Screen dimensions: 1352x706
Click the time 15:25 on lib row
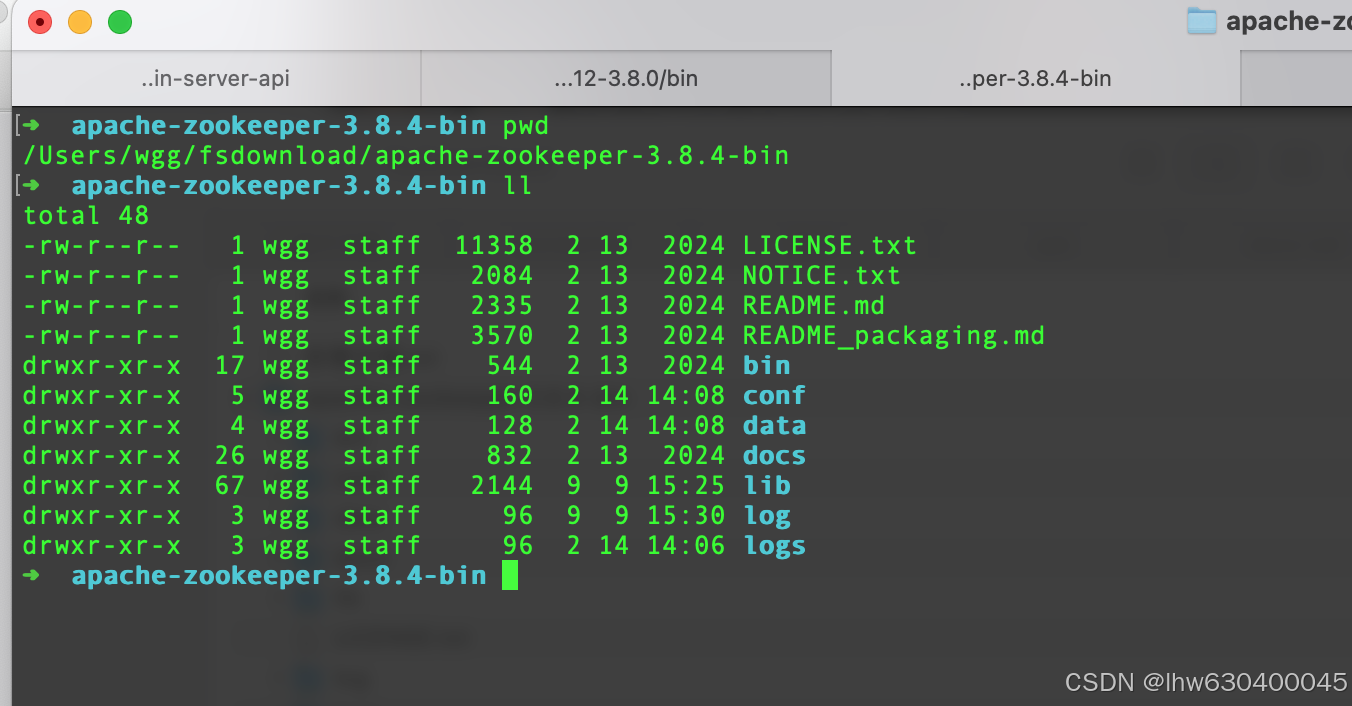685,486
